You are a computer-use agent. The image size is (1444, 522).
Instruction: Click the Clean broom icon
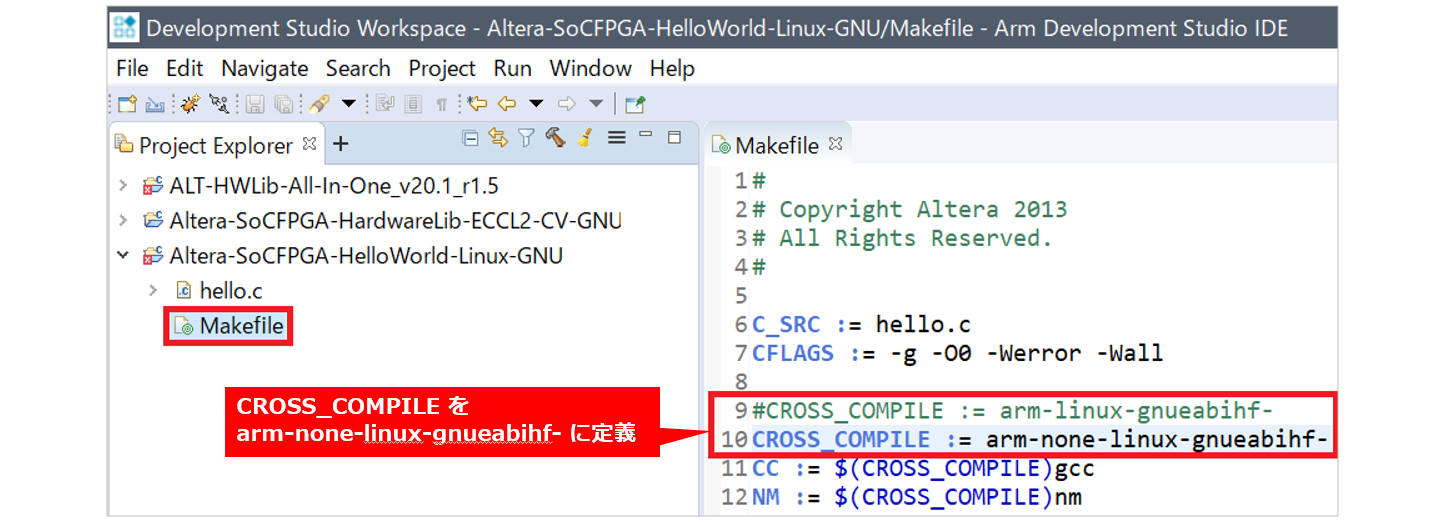click(585, 138)
